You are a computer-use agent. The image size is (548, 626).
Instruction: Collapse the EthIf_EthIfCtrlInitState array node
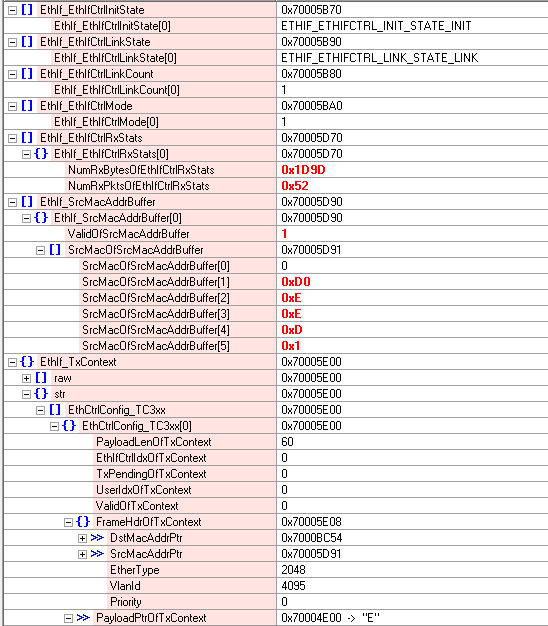[13, 10]
